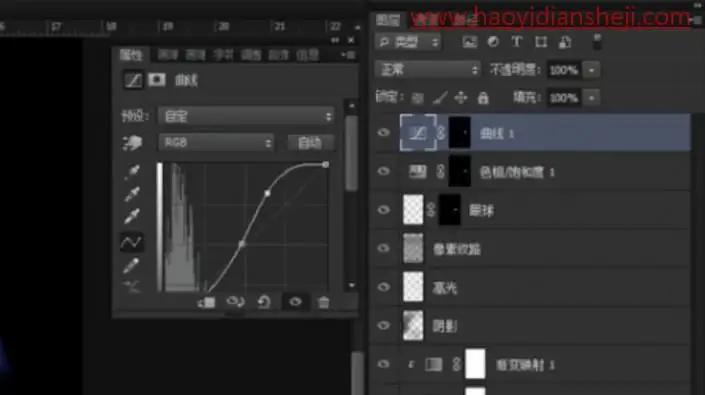Open the curves preset (预设) dropdown

(246, 116)
